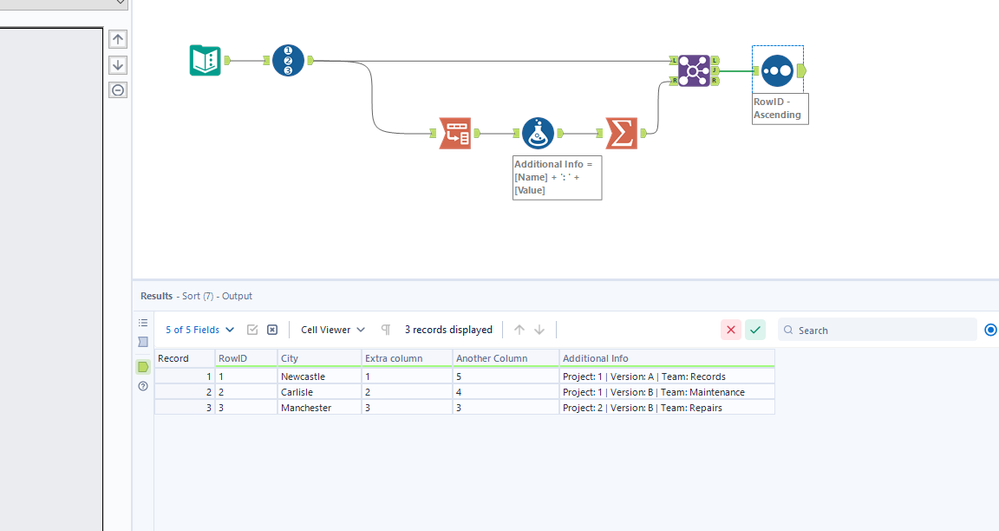999x531 pixels.
Task: Select the Sort tool node
Action: pos(777,71)
